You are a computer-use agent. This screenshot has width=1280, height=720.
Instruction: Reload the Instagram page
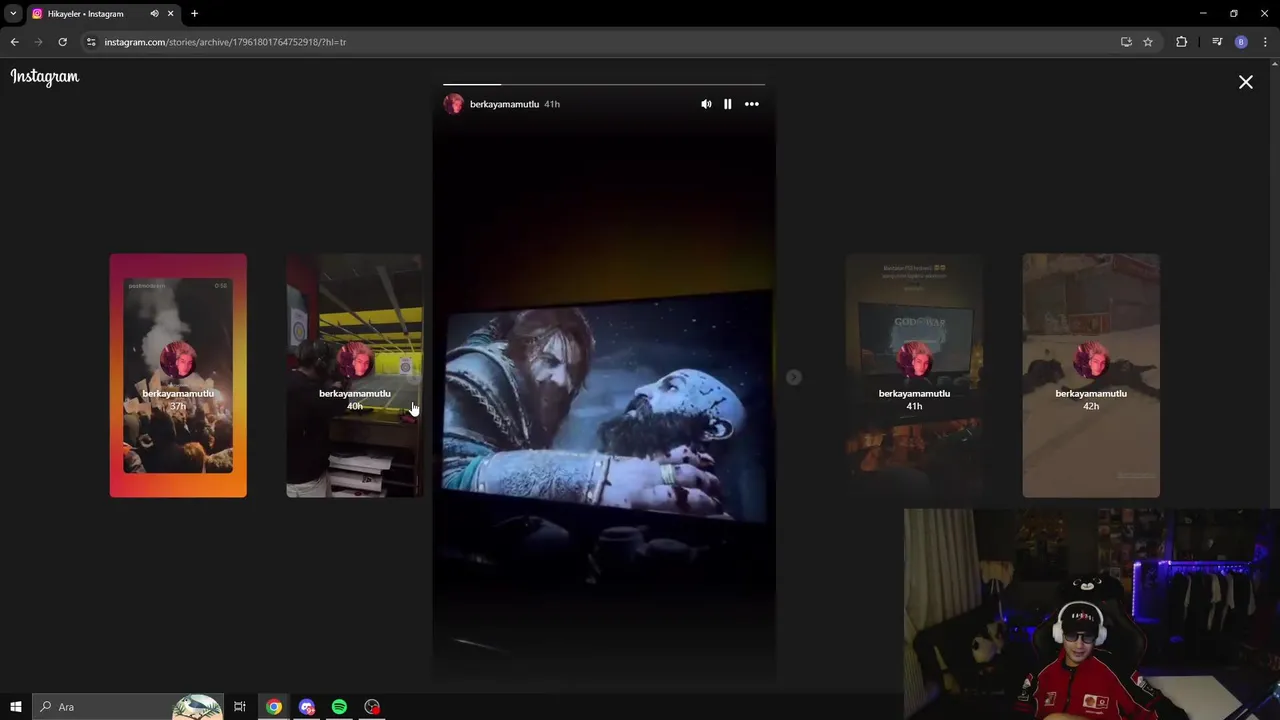[x=62, y=42]
